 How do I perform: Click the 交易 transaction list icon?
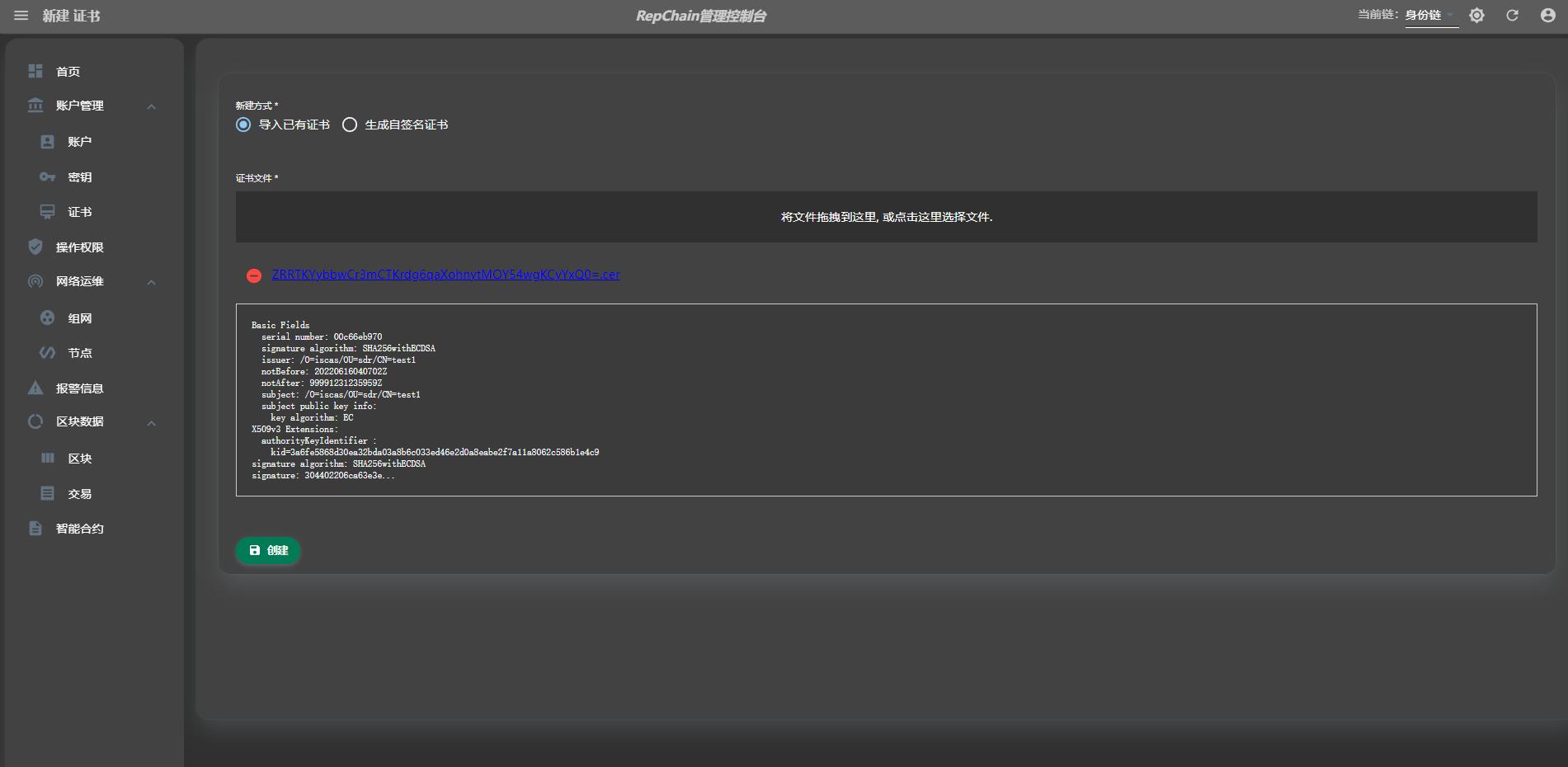(48, 493)
